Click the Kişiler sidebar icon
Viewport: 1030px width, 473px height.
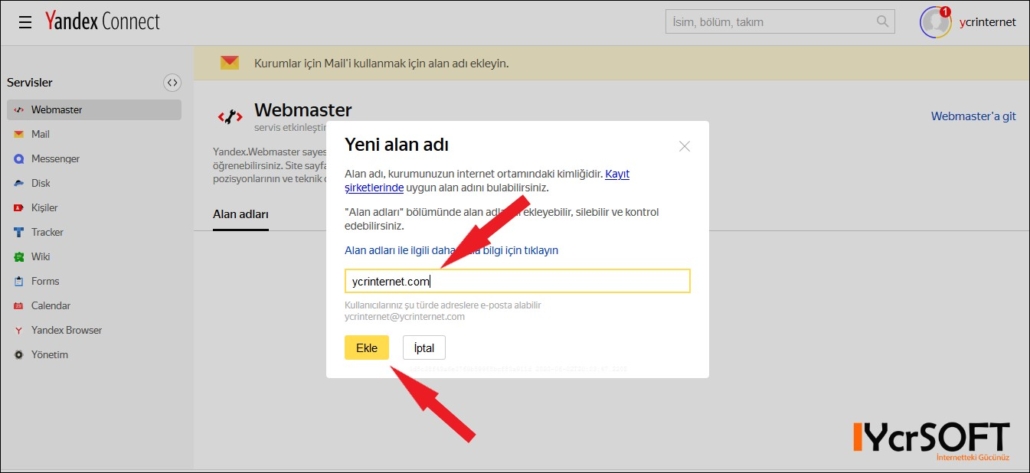click(18, 208)
